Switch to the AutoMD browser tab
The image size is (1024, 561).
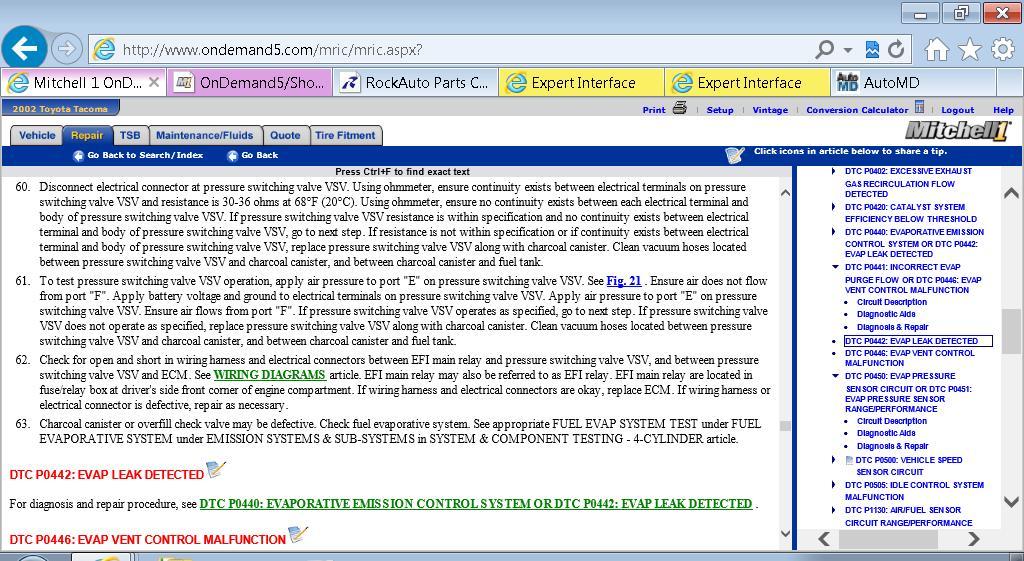(x=913, y=82)
